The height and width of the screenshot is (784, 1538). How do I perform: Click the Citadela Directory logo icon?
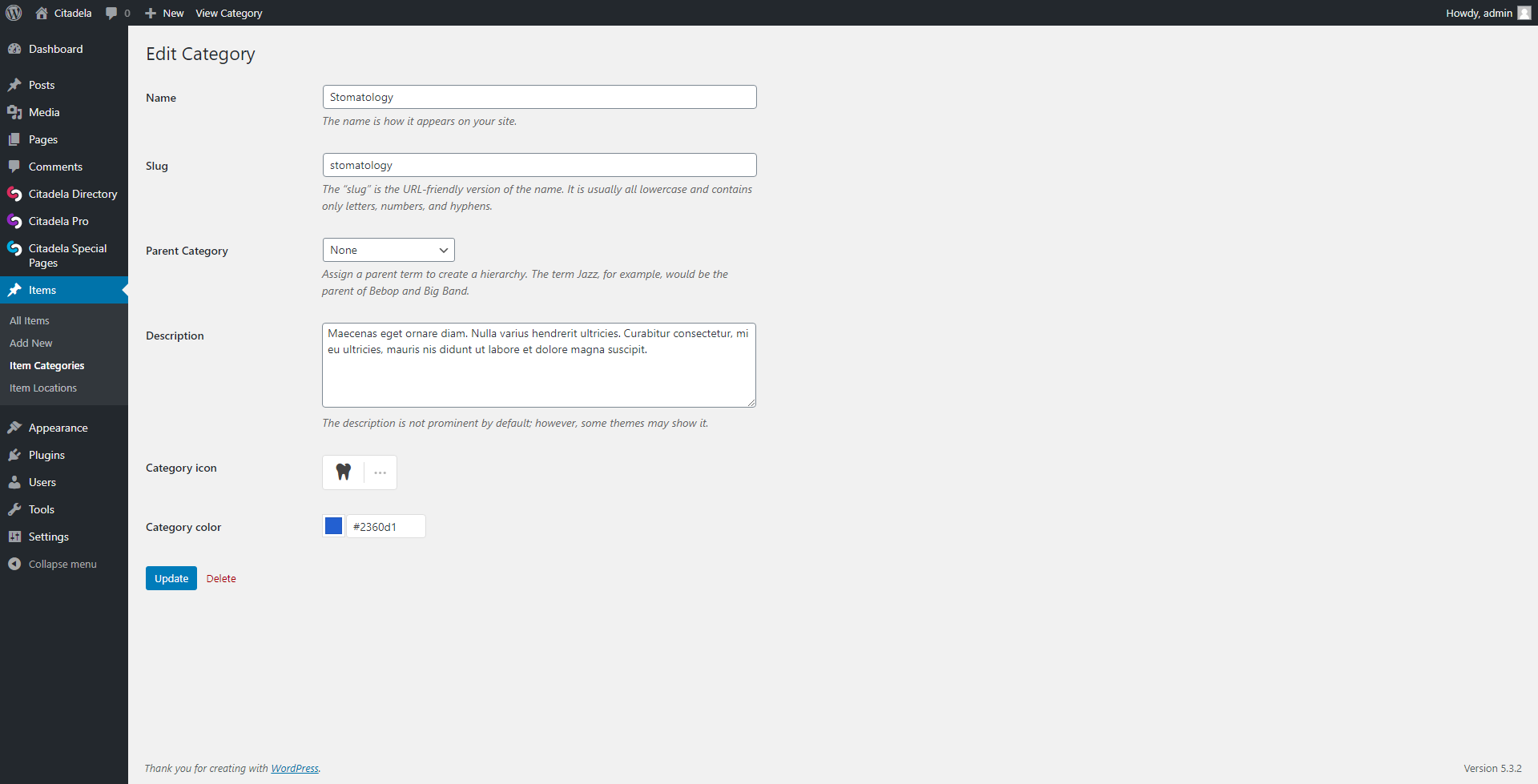(14, 194)
